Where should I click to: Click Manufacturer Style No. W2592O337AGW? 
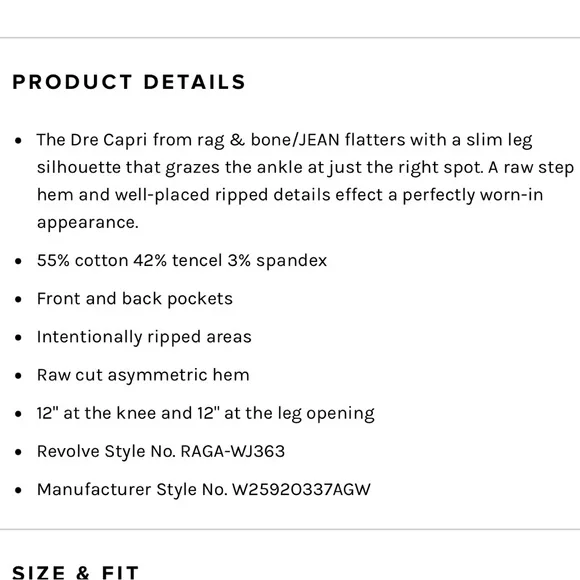click(203, 490)
